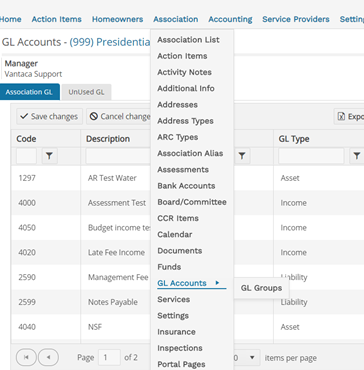Click the Code column filter icon

49,156
